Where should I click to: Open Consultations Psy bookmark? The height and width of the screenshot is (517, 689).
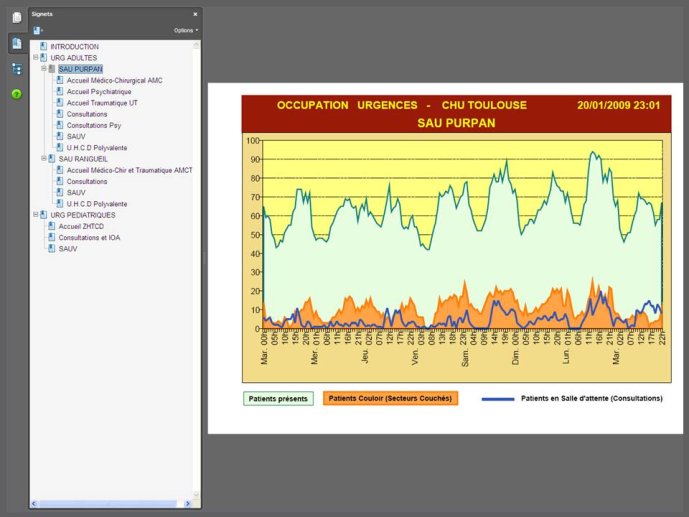[x=94, y=126]
